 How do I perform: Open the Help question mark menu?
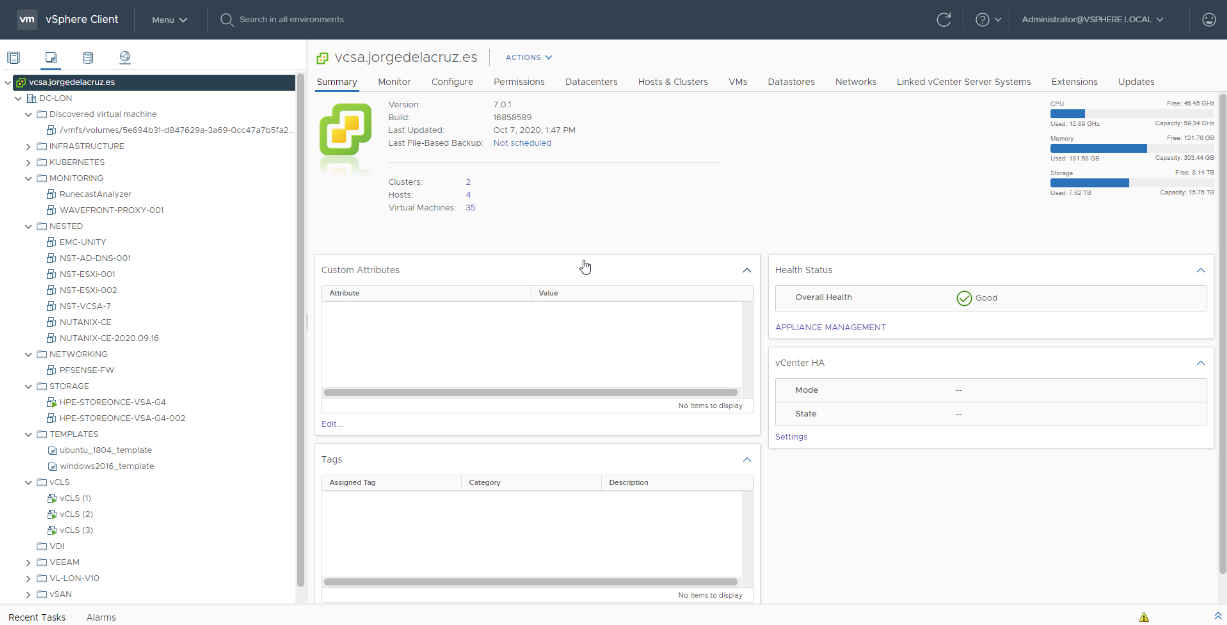(988, 19)
